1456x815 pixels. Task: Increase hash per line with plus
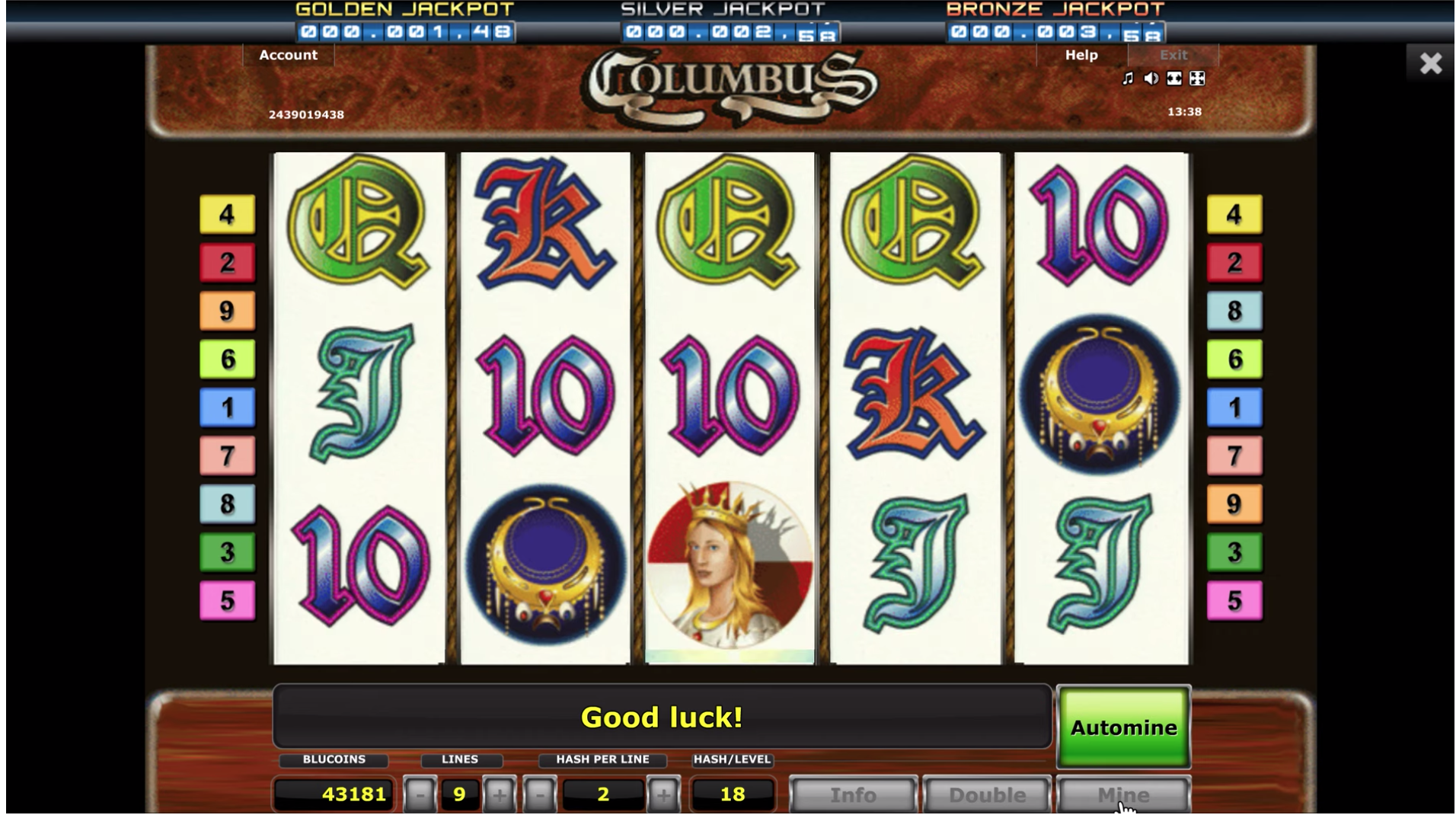point(663,795)
